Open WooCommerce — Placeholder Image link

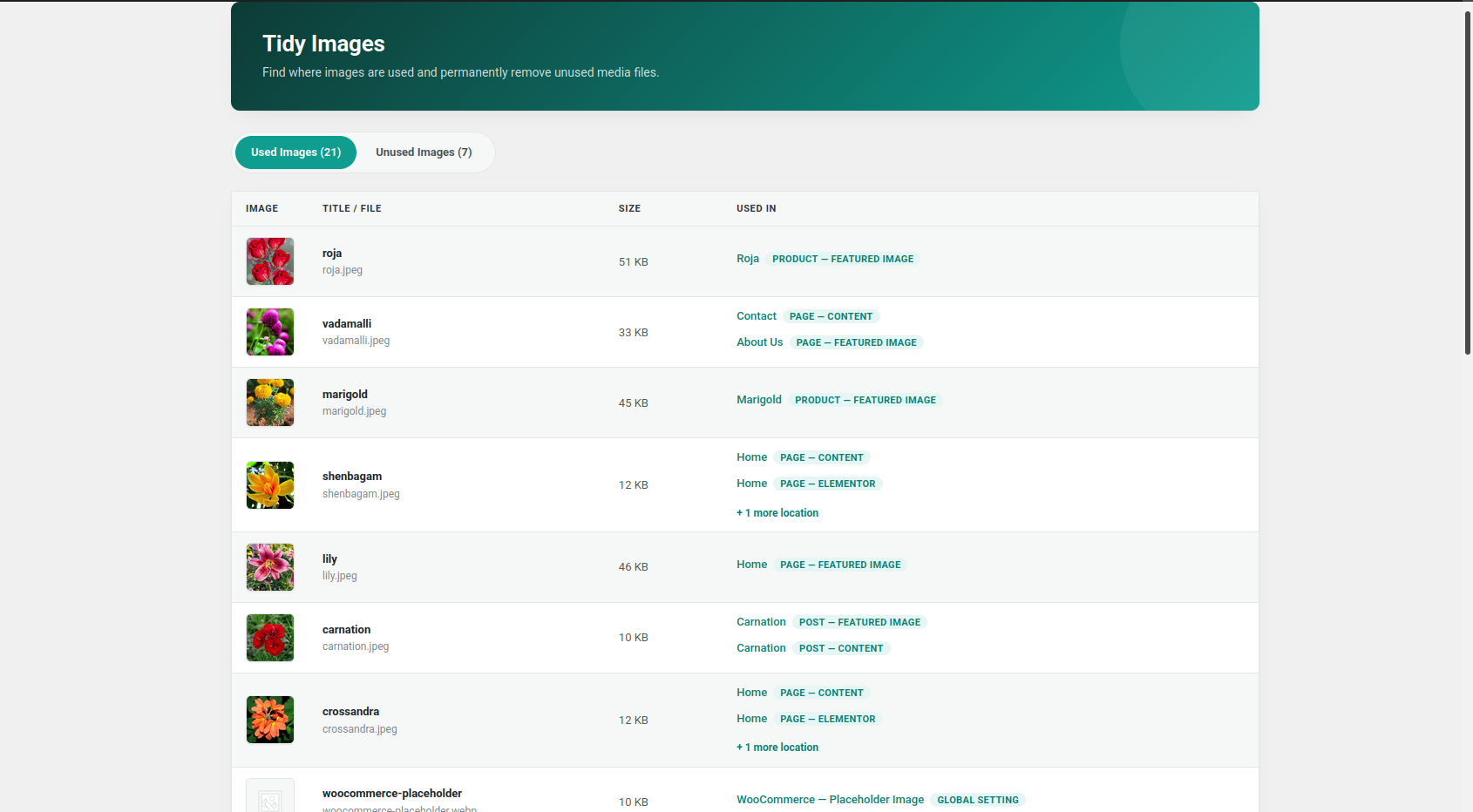[x=830, y=800]
